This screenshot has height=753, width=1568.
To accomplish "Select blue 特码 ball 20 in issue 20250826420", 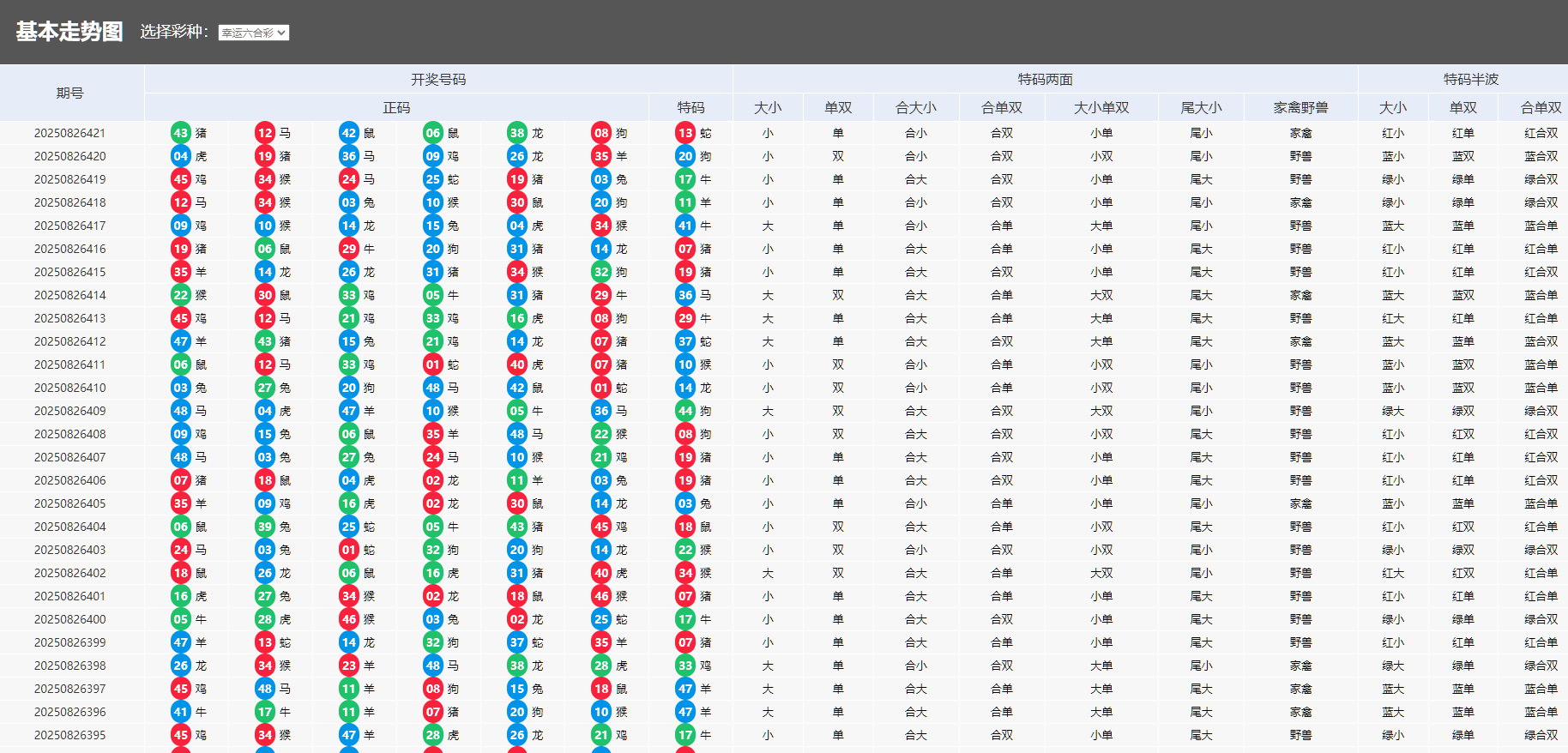I will [x=684, y=156].
